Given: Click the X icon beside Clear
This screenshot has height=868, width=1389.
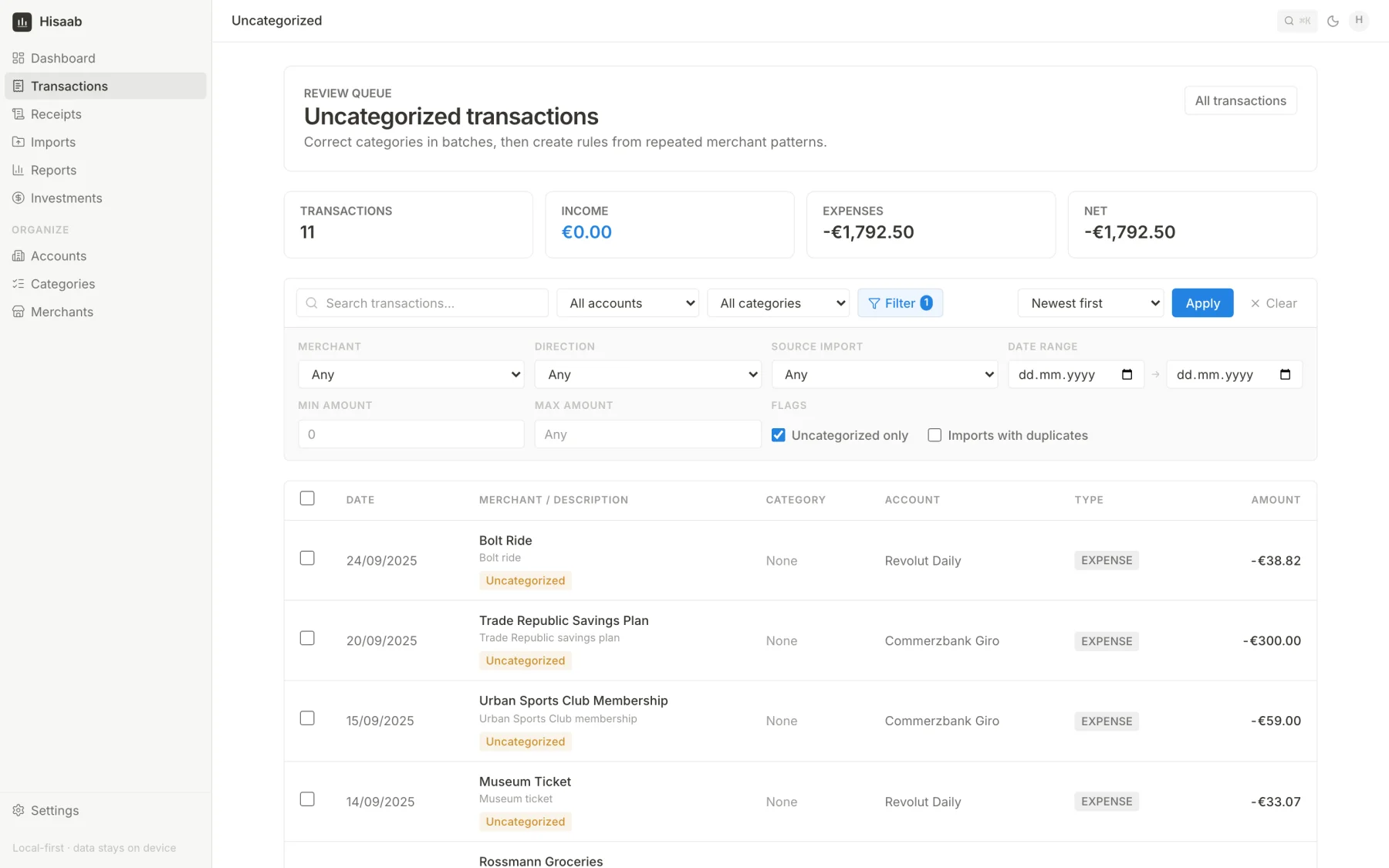Looking at the screenshot, I should pos(1256,303).
